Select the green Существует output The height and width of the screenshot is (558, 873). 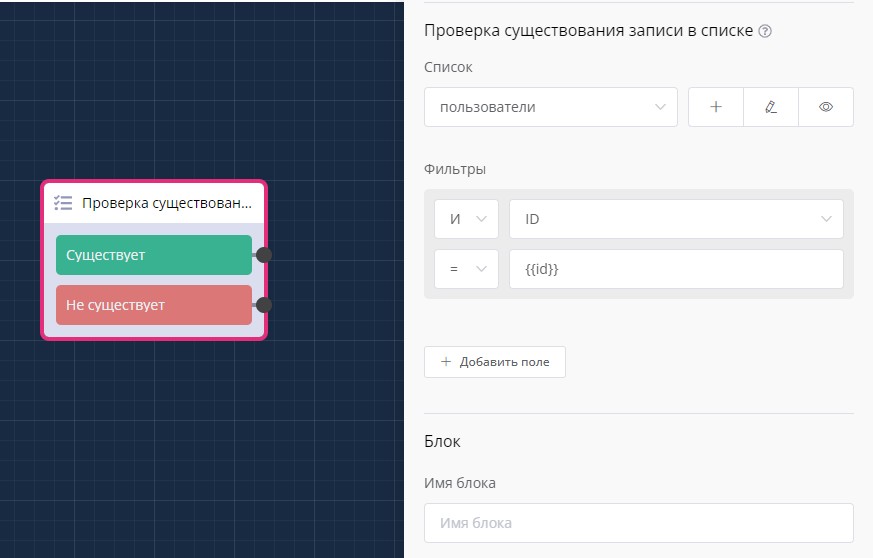click(153, 255)
